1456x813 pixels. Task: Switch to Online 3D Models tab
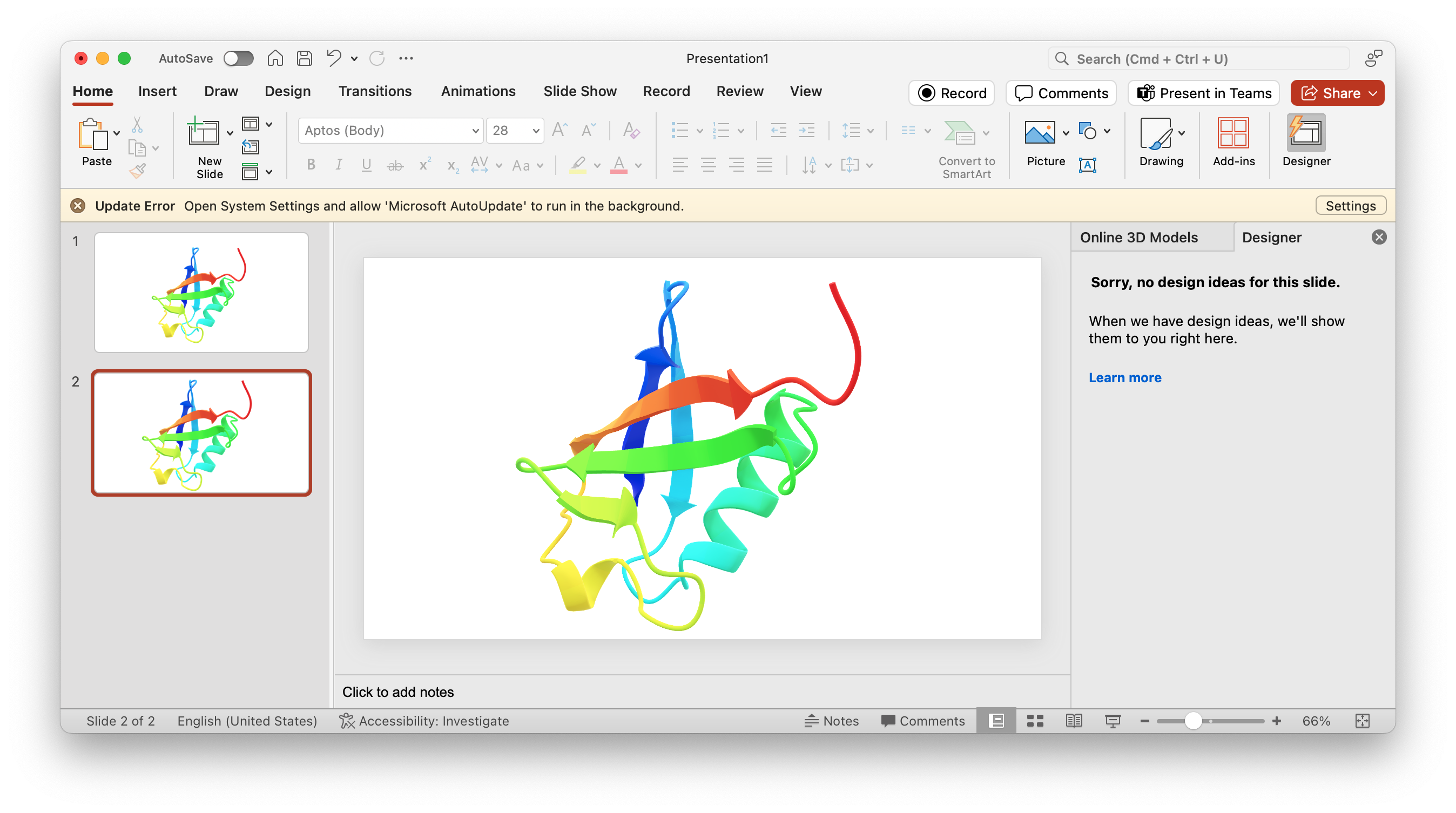click(1139, 238)
